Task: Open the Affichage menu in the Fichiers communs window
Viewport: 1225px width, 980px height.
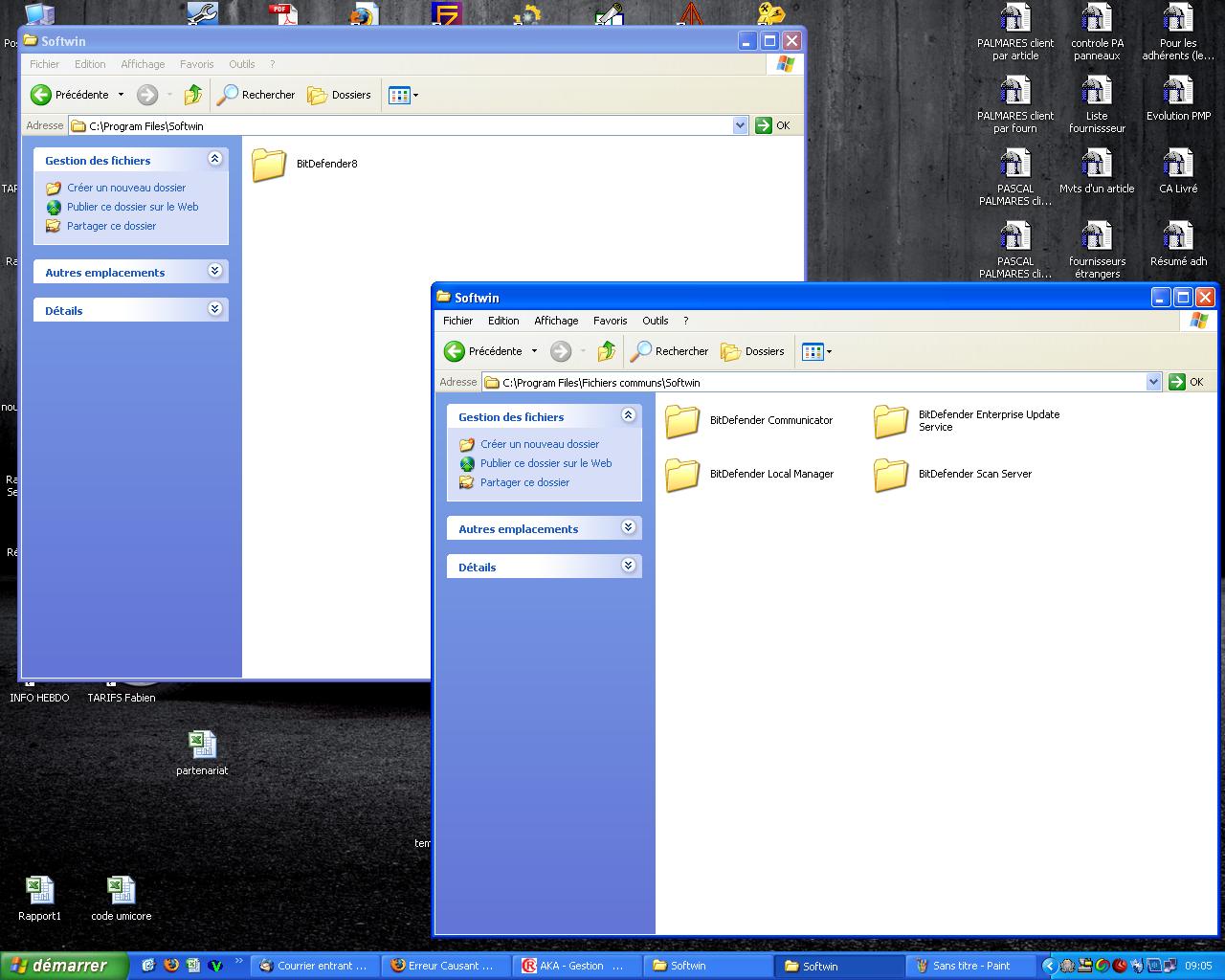Action: tap(556, 321)
